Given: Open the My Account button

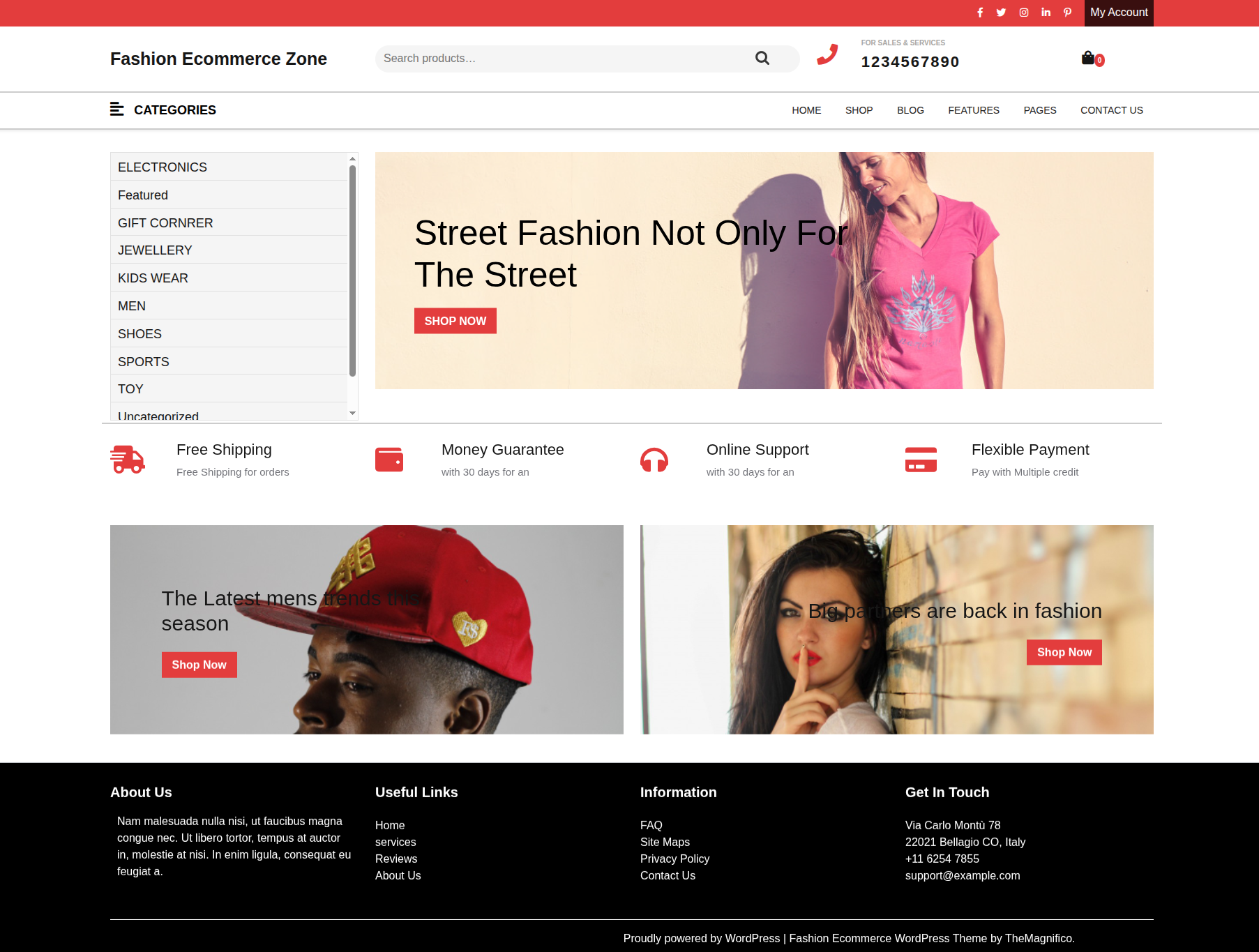Looking at the screenshot, I should 1118,13.
